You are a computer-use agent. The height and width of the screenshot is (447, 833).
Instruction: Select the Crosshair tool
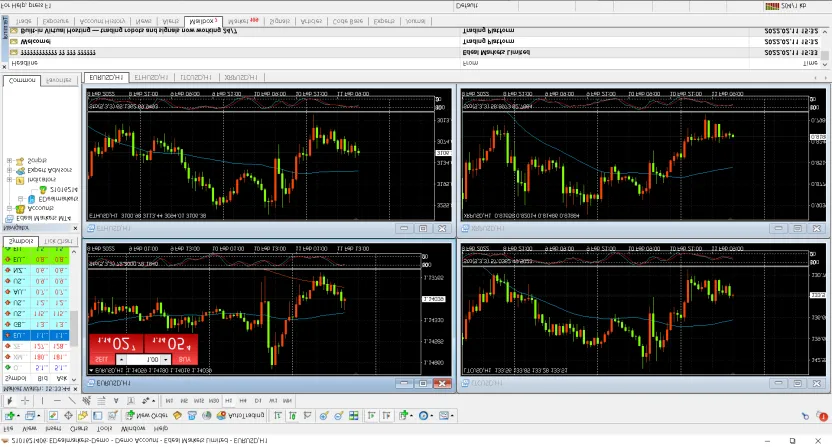point(25,401)
